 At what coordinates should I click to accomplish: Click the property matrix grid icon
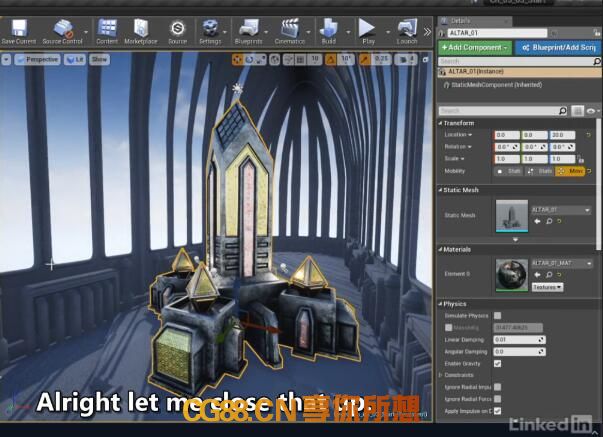(x=577, y=111)
